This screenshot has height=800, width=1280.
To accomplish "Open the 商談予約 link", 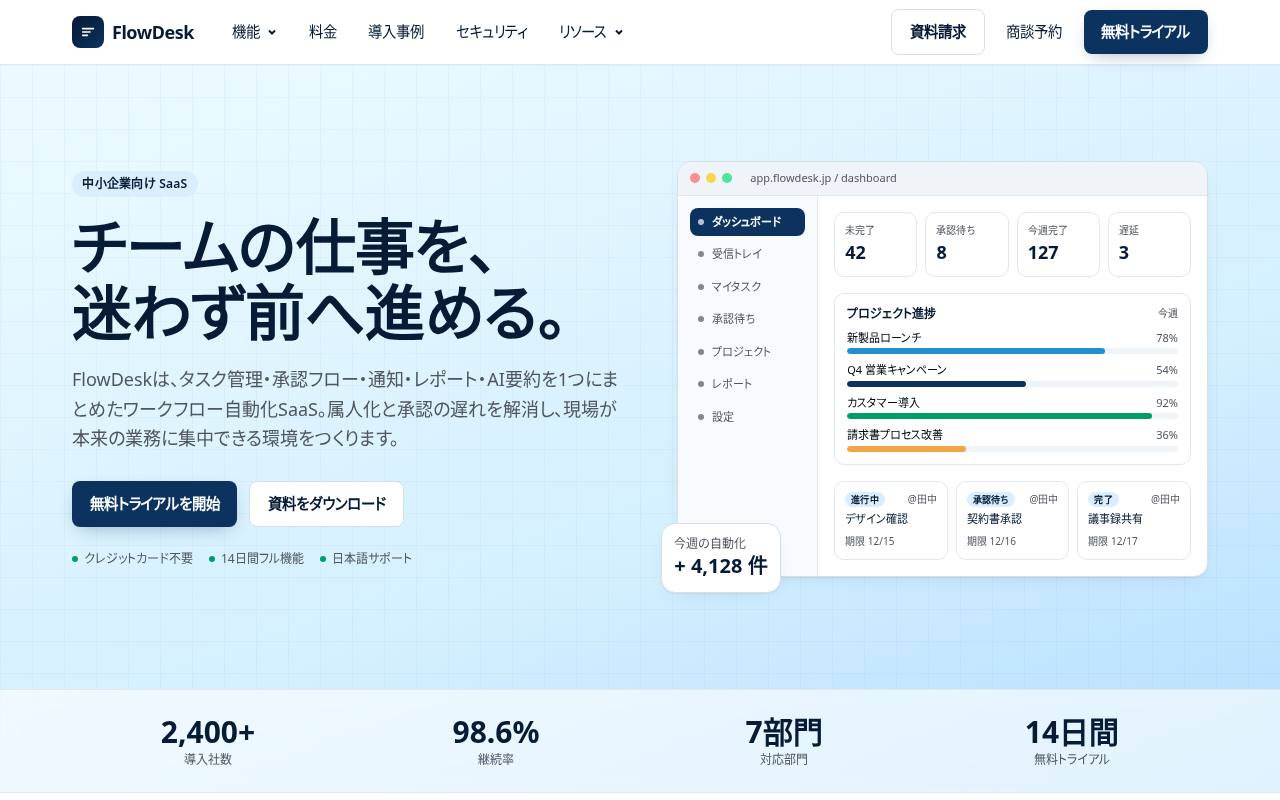I will [1034, 32].
